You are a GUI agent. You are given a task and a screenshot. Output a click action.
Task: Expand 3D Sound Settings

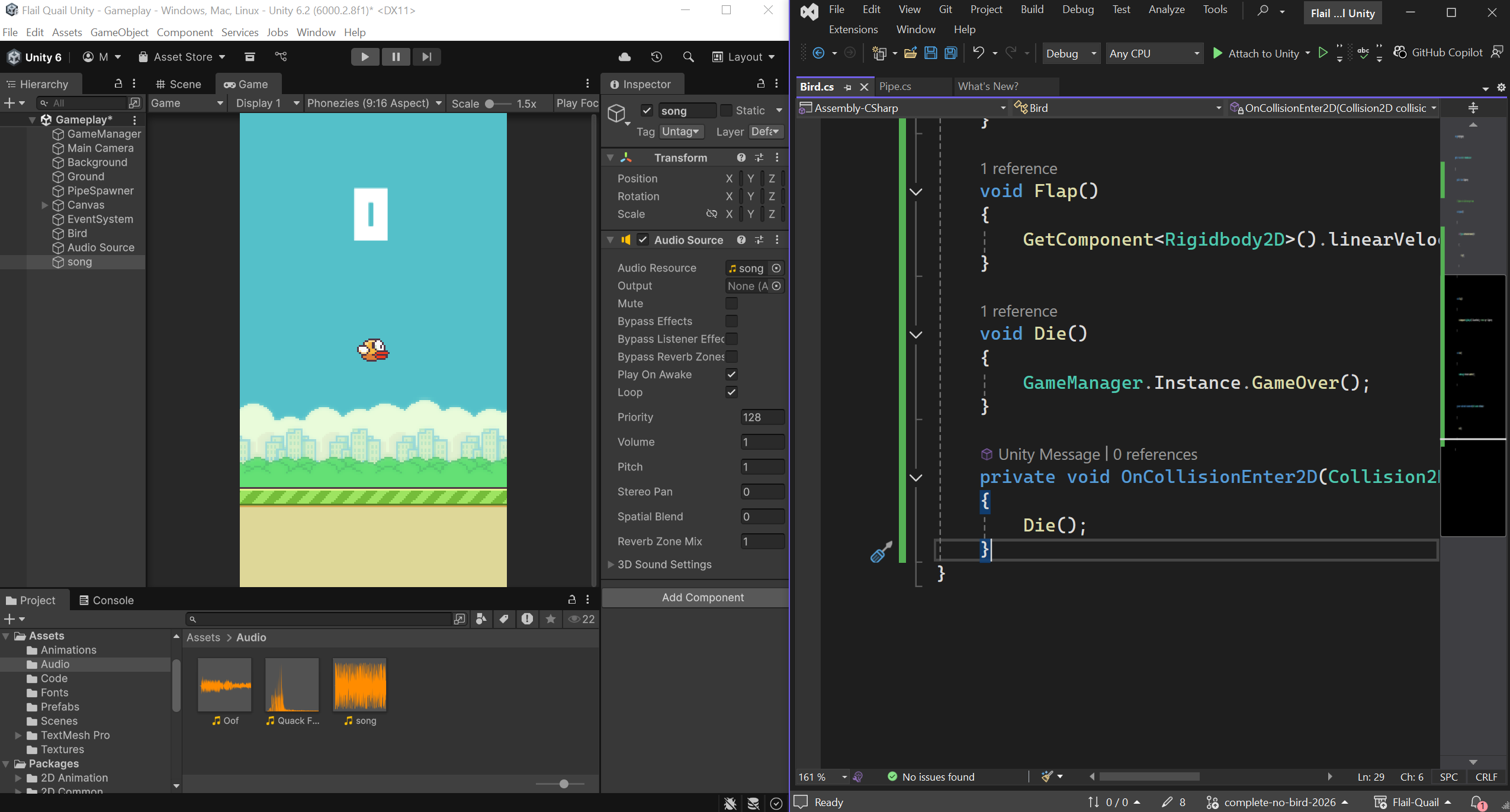pos(611,565)
